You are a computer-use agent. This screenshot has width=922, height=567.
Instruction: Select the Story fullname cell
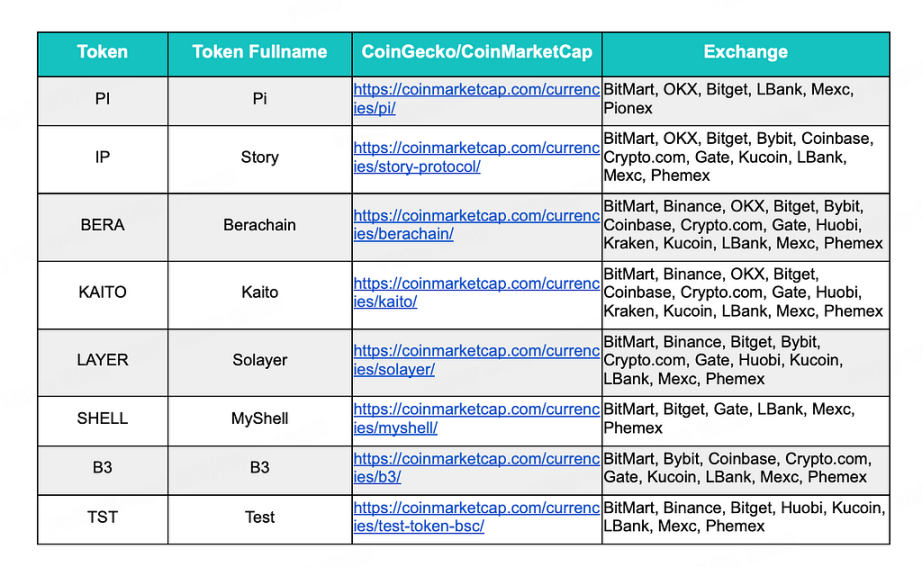(259, 158)
